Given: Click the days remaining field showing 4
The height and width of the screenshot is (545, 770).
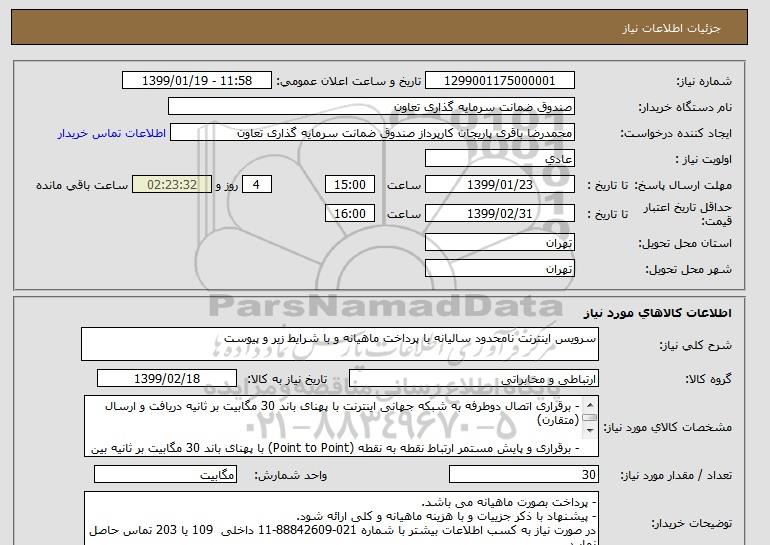Looking at the screenshot, I should pyautogui.click(x=256, y=185).
